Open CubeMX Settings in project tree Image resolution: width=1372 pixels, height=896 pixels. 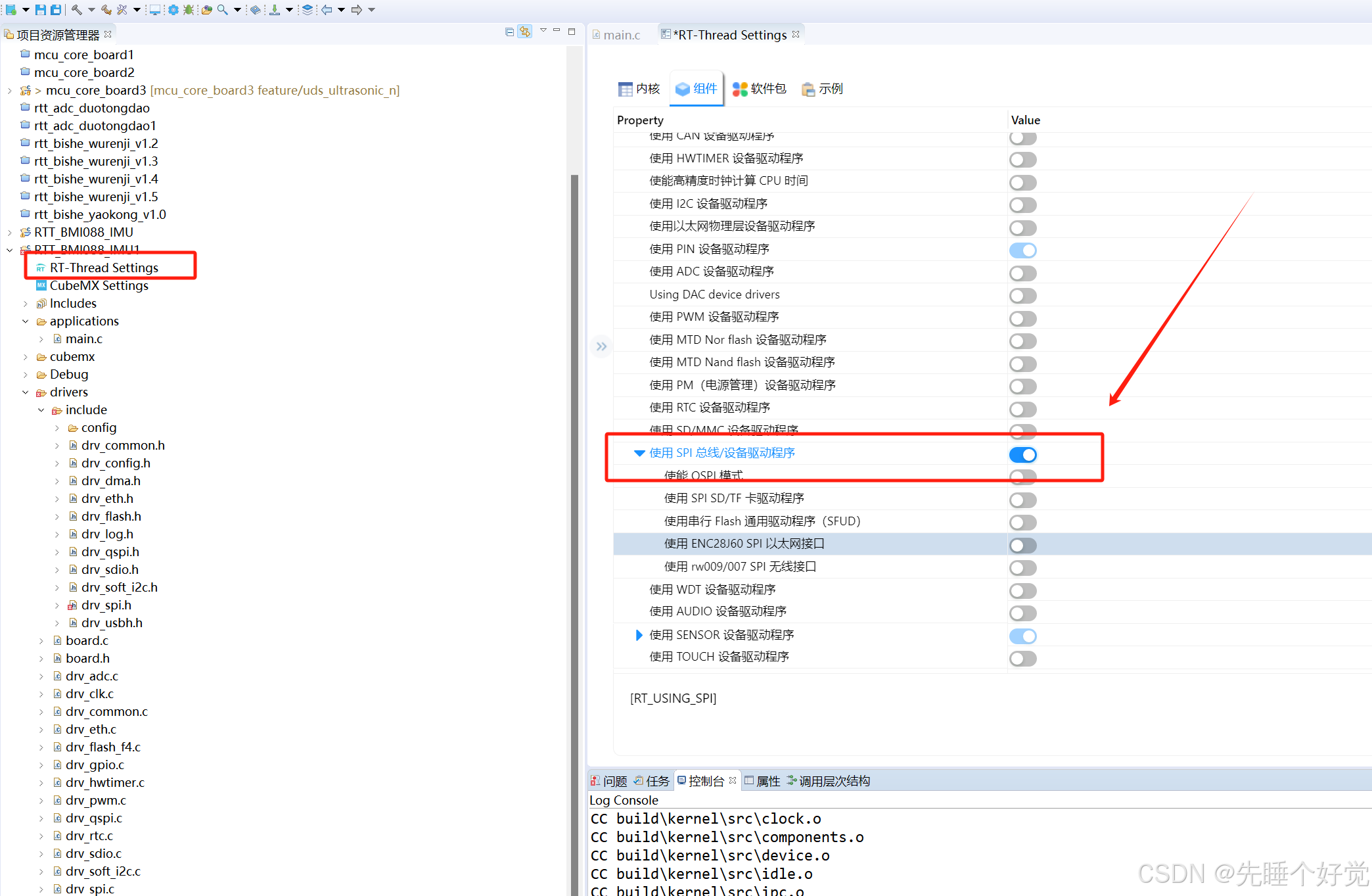click(x=99, y=286)
